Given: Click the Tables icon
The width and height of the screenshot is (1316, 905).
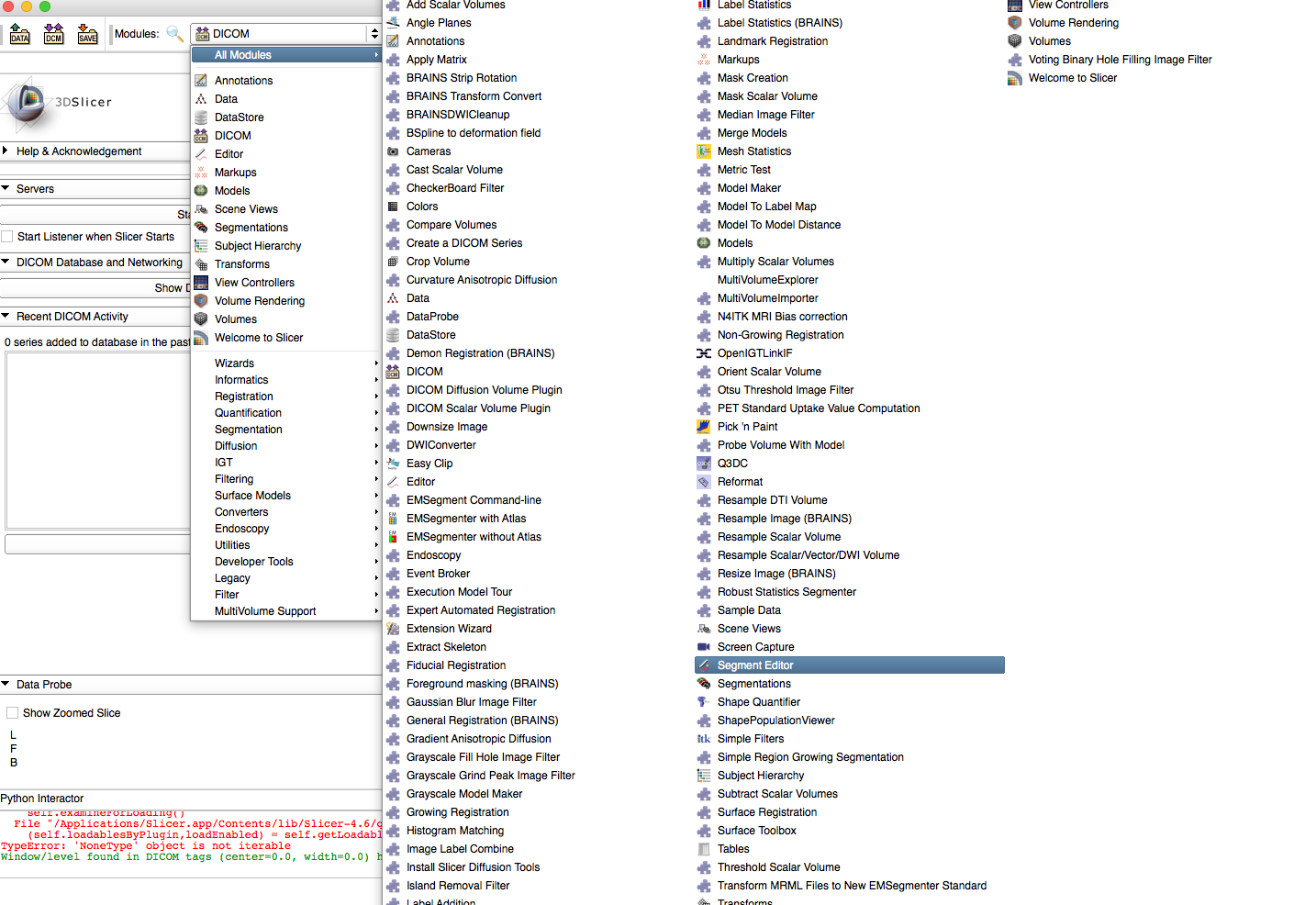Looking at the screenshot, I should [704, 849].
